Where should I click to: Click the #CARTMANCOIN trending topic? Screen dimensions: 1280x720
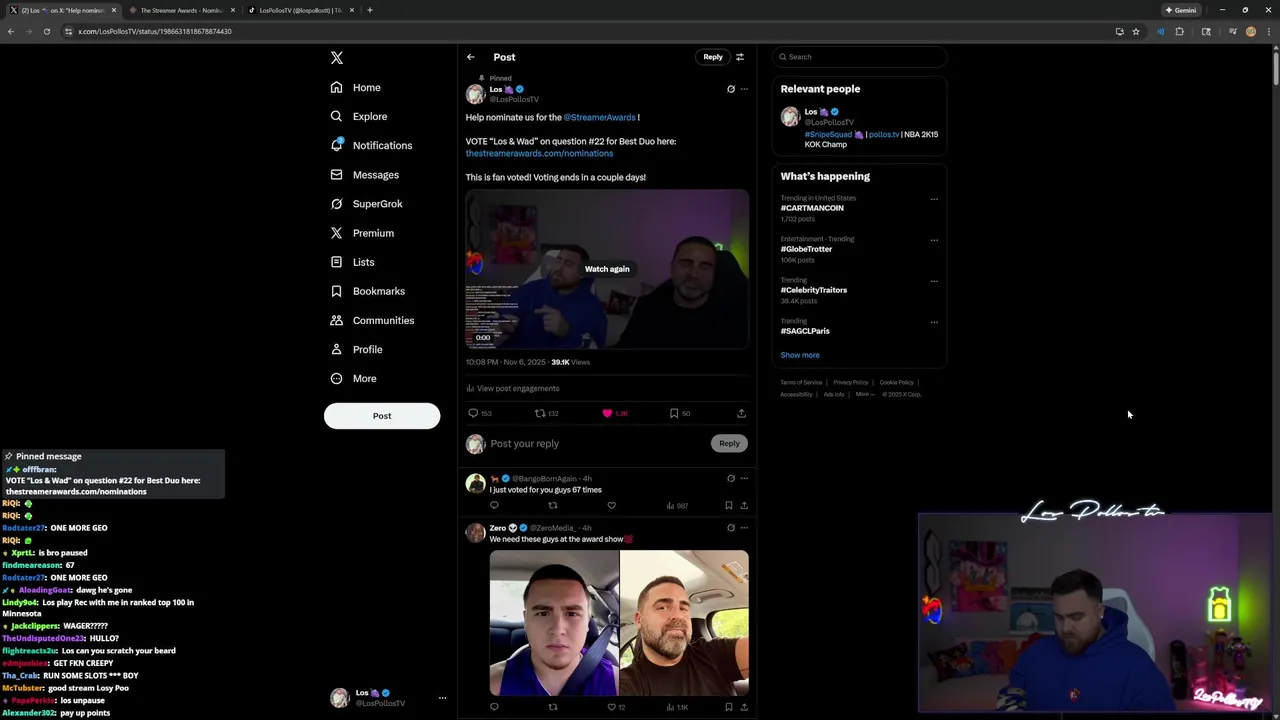pyautogui.click(x=812, y=208)
